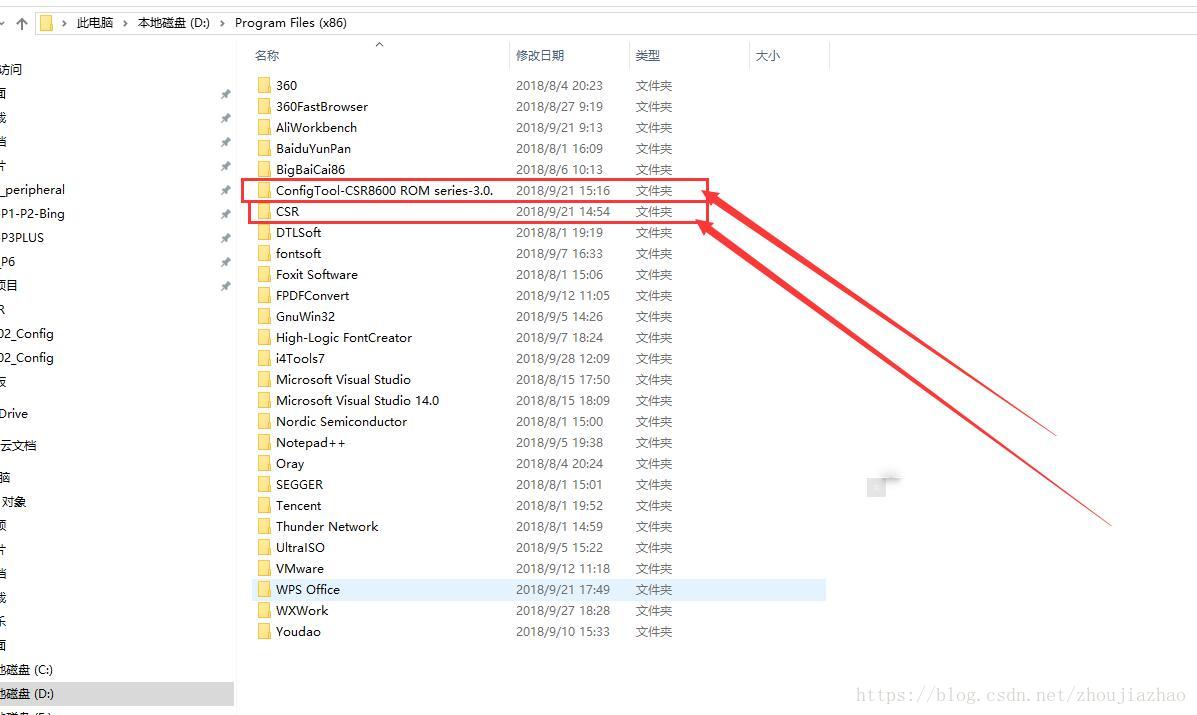This screenshot has height=715, width=1197.
Task: Select the Thunder Network folder name
Action: pos(327,526)
